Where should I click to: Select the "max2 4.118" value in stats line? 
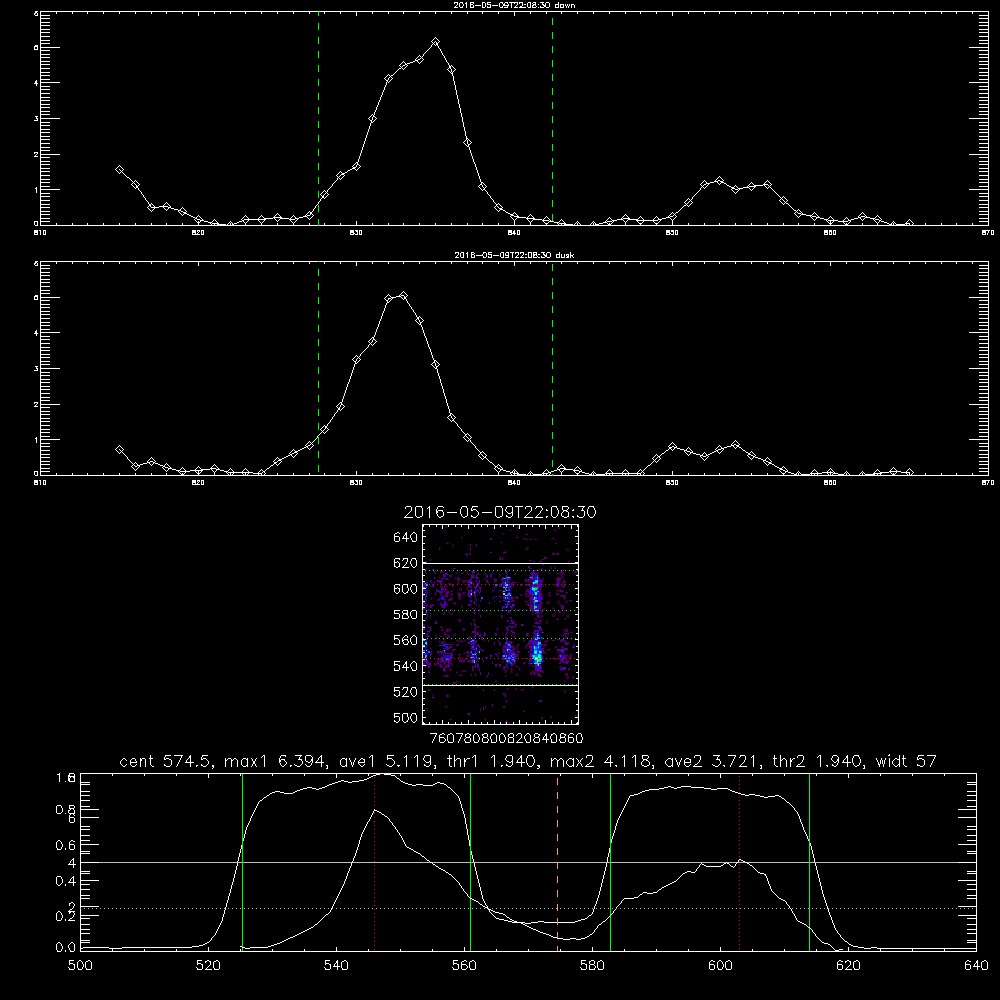point(599,761)
